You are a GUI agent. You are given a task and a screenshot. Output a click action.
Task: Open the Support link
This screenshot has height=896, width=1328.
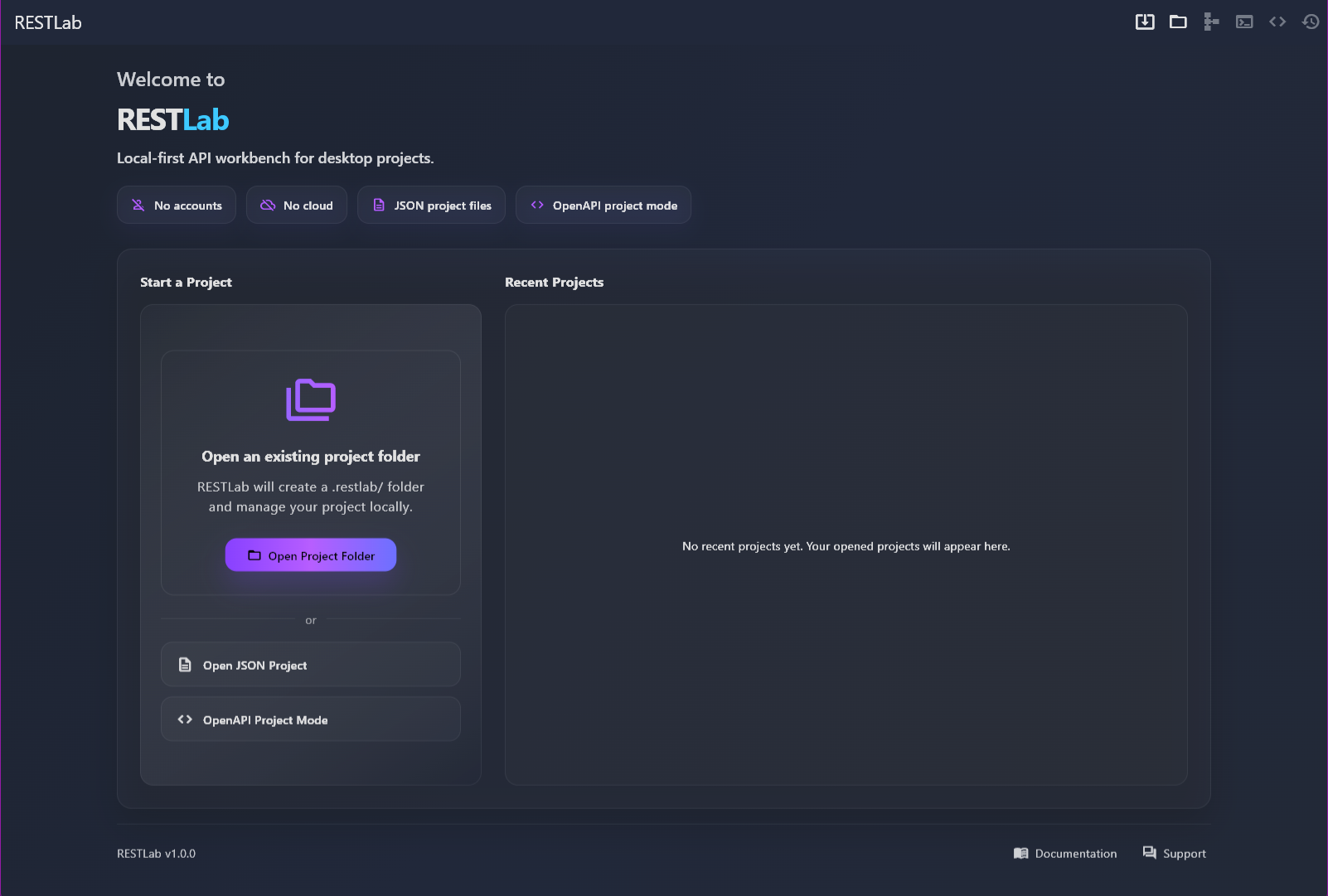coord(1175,854)
